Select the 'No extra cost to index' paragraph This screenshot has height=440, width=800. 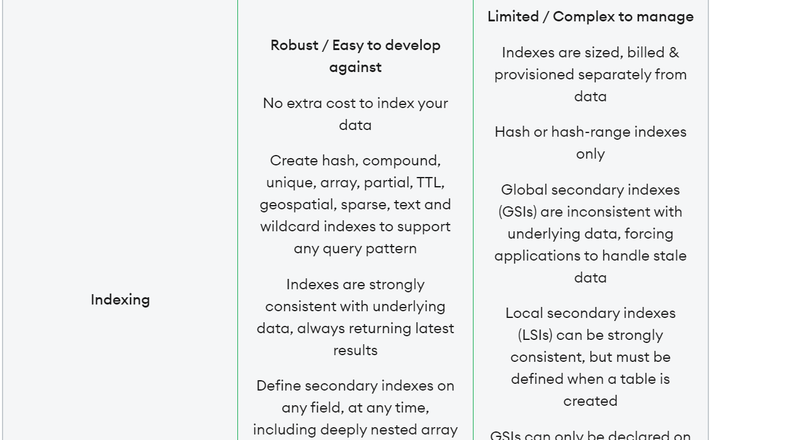point(355,114)
